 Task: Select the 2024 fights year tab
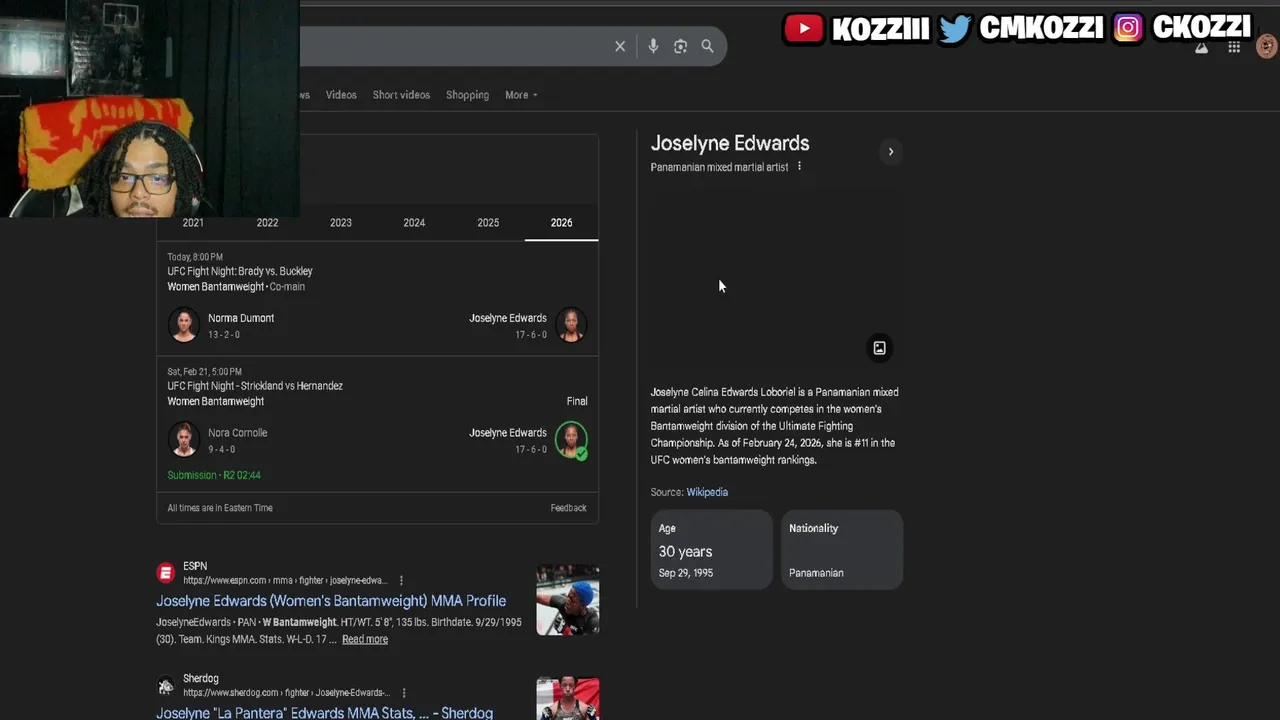414,223
